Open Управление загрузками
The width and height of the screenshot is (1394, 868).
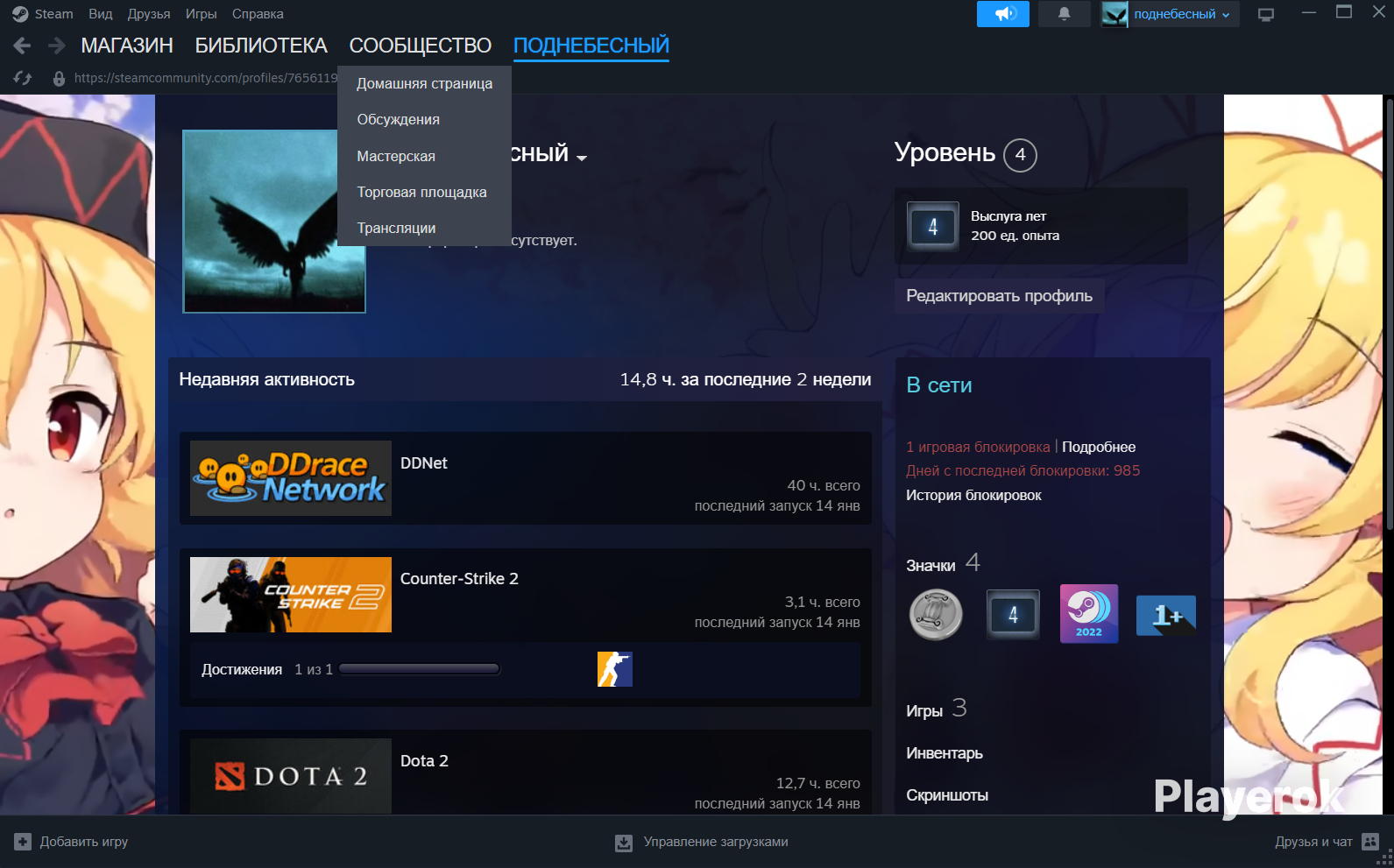(716, 842)
